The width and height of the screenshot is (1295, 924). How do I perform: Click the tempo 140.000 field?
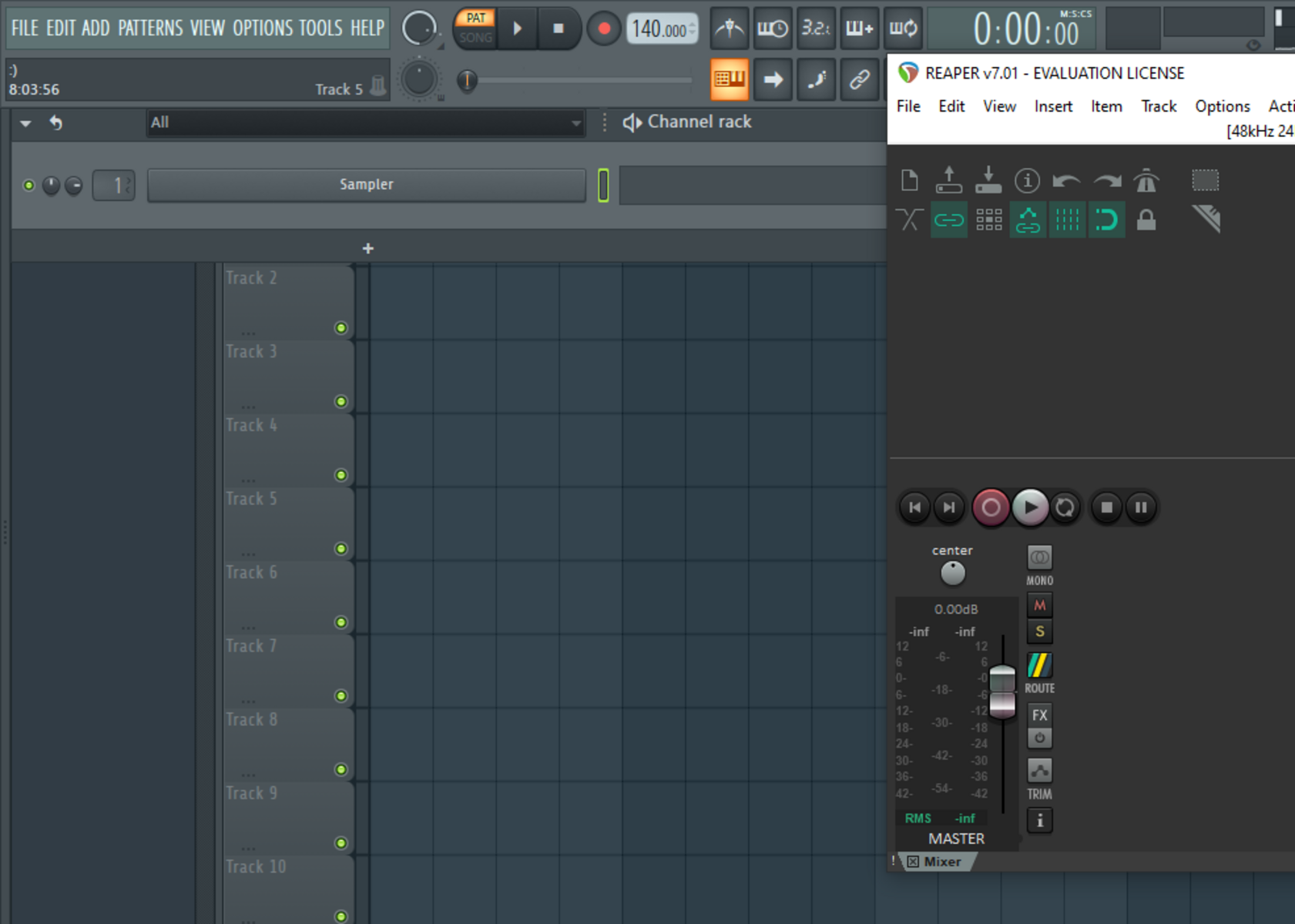662,29
